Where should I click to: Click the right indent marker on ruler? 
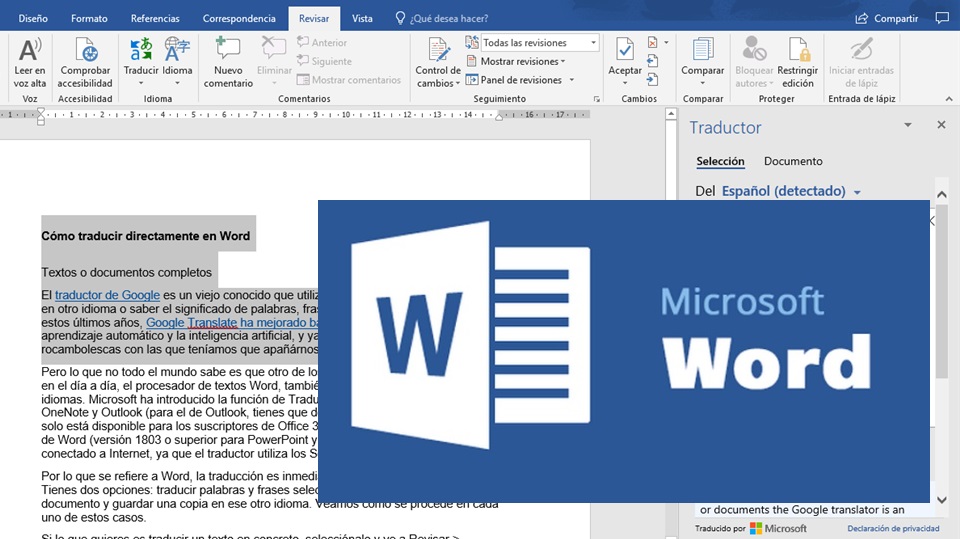tap(499, 116)
